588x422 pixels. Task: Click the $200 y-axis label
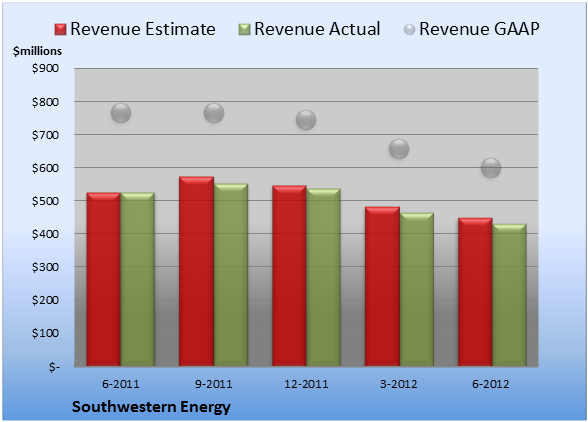tap(45, 300)
